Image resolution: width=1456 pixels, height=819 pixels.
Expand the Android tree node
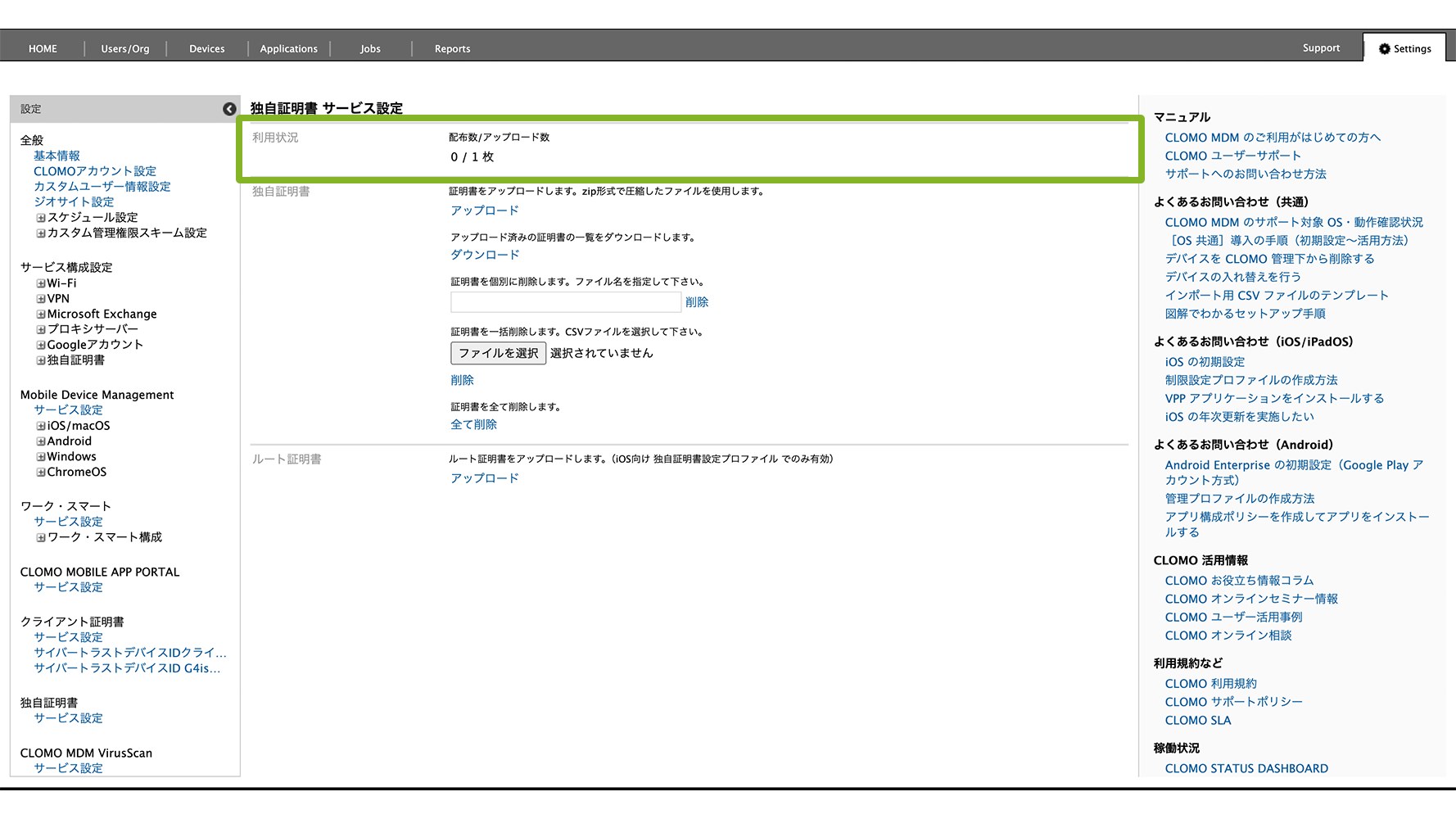click(x=41, y=441)
